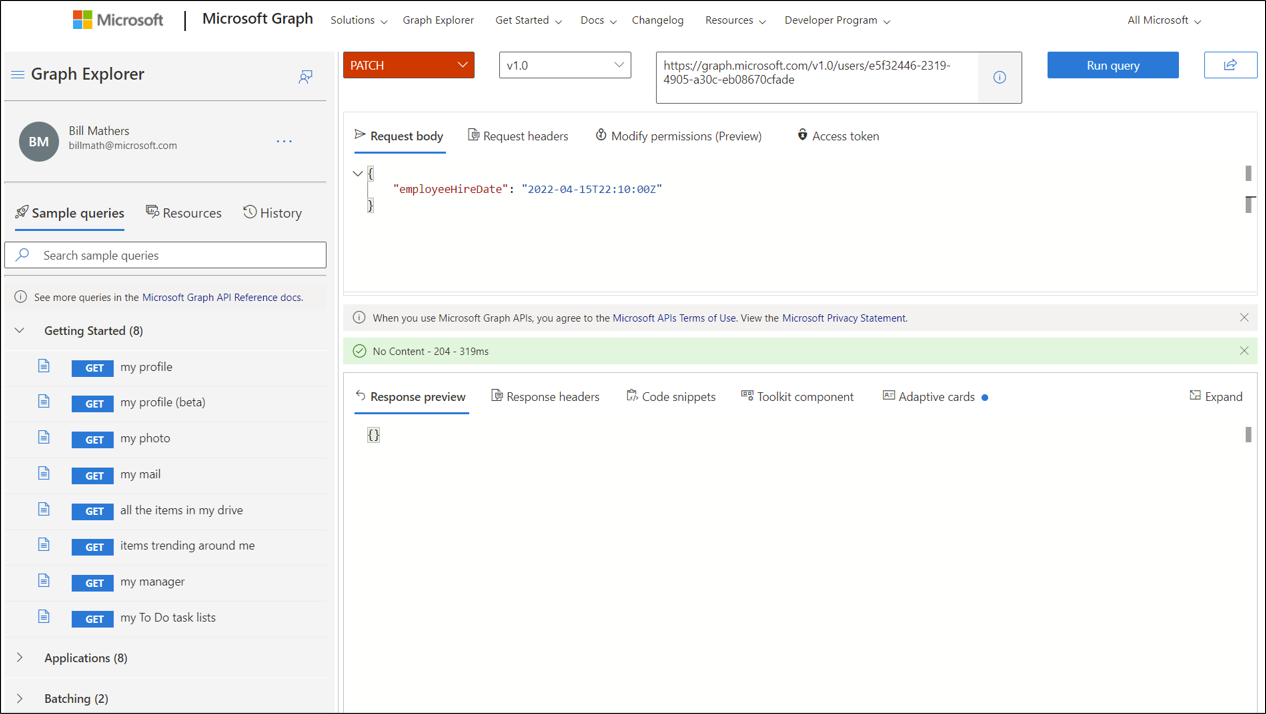Click the feedback icon beside Graph Explorer title

coord(305,77)
